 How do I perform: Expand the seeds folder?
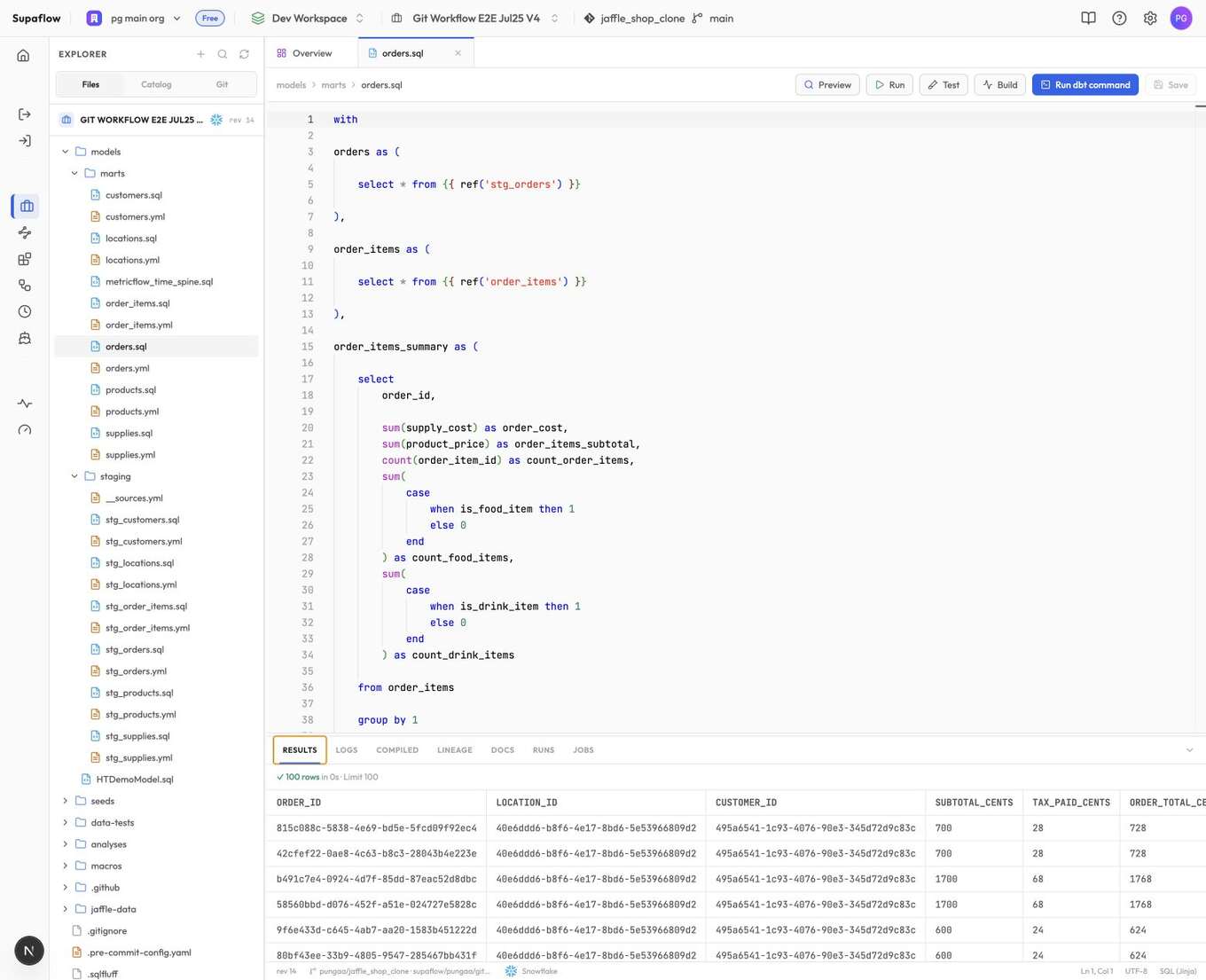65,801
